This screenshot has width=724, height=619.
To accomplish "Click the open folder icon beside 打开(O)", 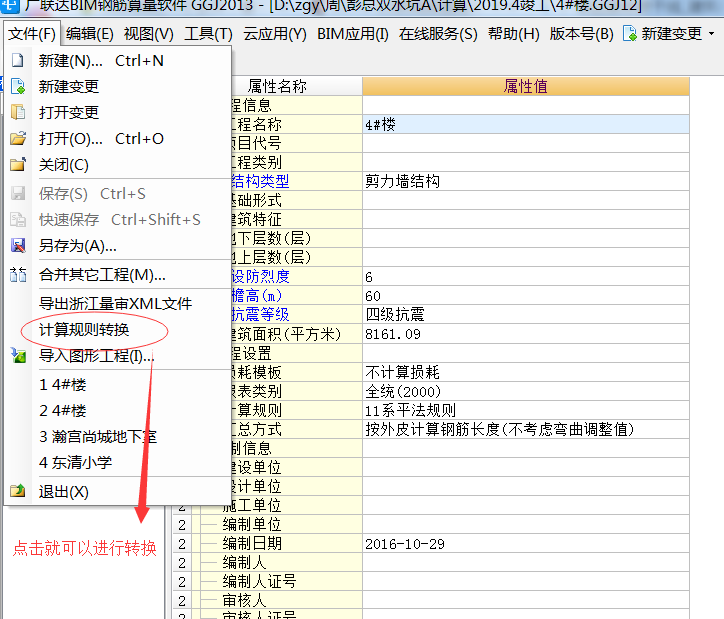I will [x=18, y=138].
